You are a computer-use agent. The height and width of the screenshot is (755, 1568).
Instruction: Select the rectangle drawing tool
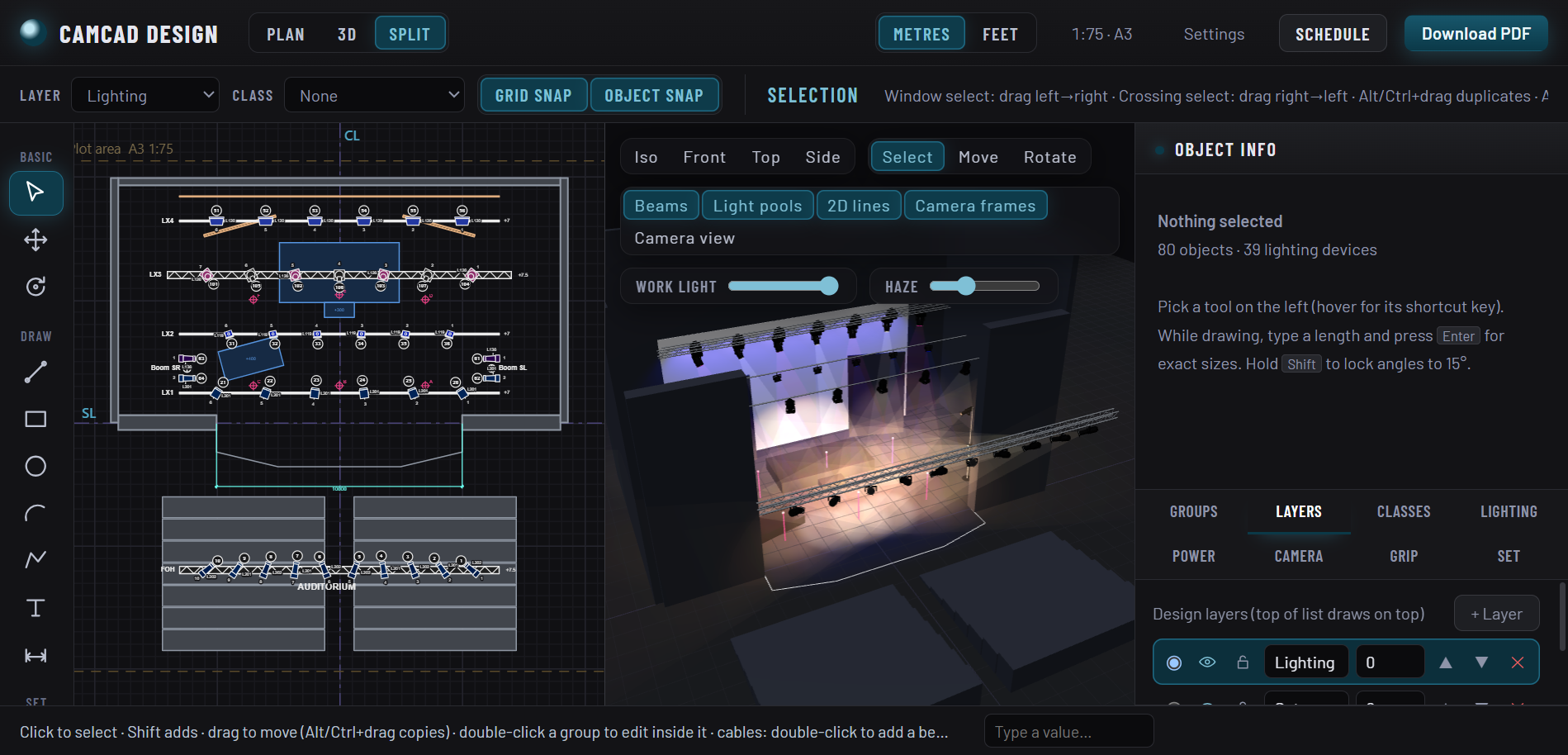pyautogui.click(x=36, y=420)
